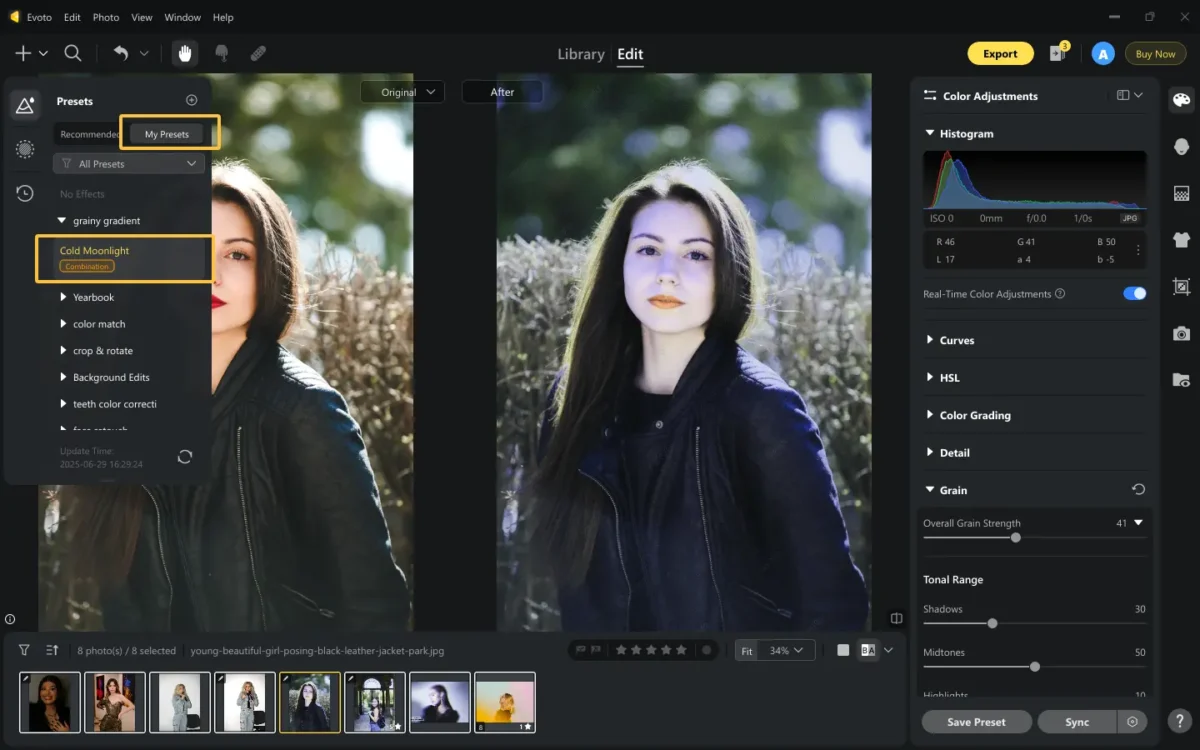
Task: Add a new preset with the plus circle
Action: (x=192, y=100)
